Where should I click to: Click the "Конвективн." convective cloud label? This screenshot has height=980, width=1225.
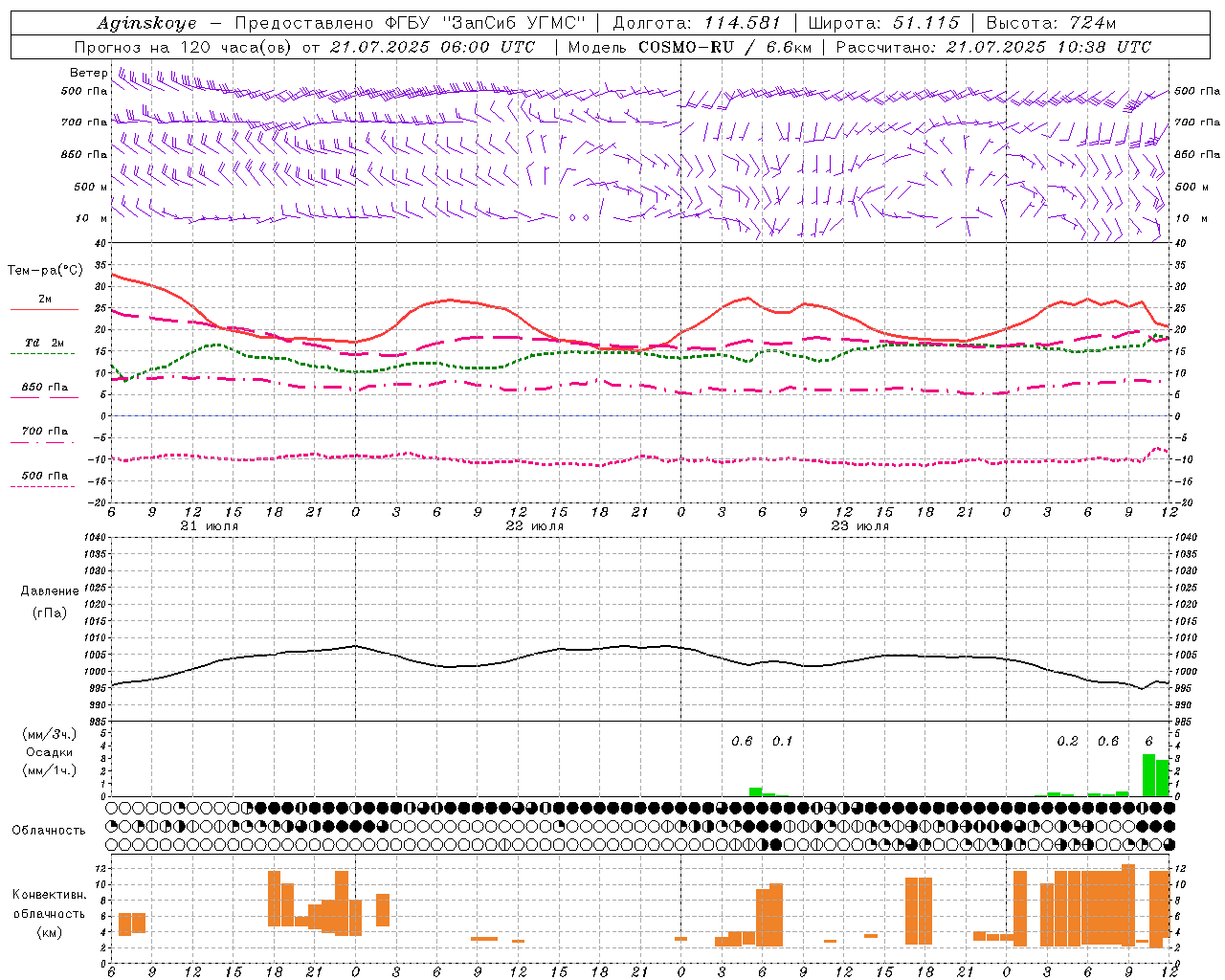(x=50, y=895)
